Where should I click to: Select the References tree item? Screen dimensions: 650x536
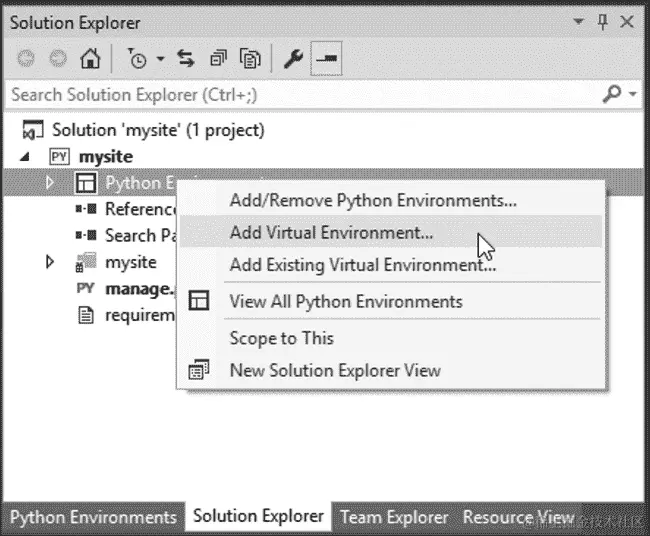[141, 209]
